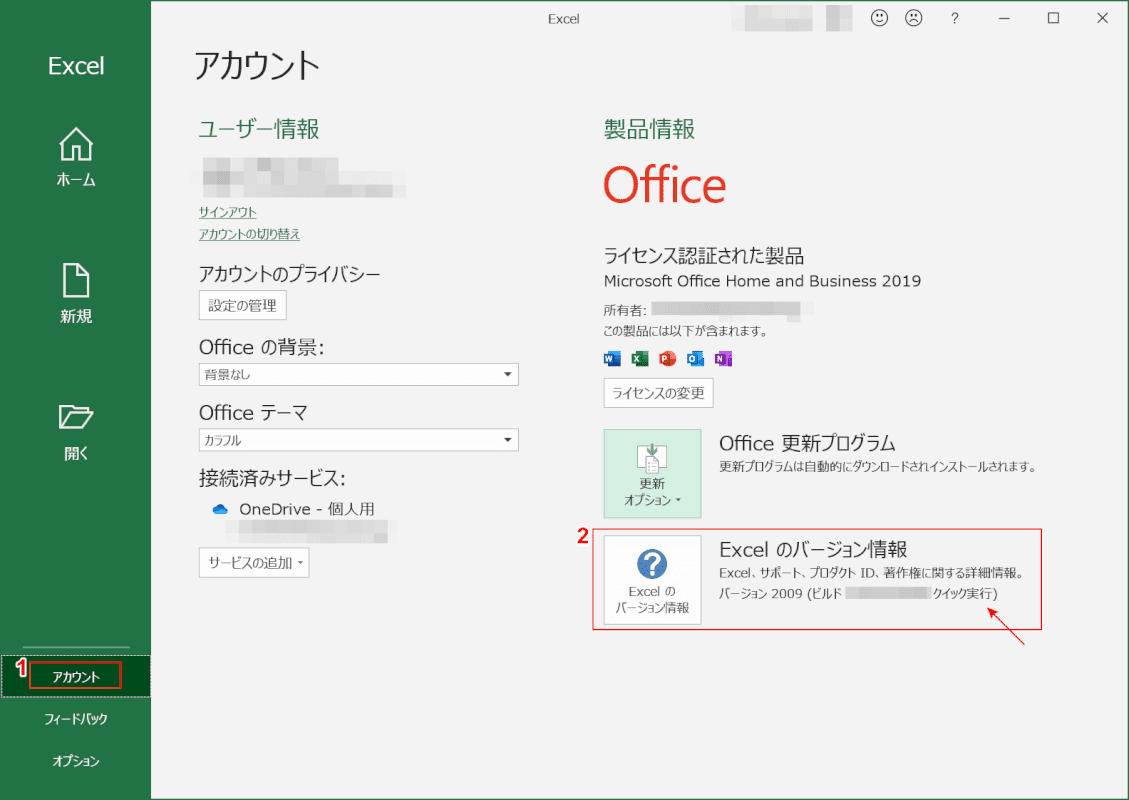This screenshot has height=800, width=1129.
Task: Open the Home (ホーム) page icon
Action: coord(76,145)
